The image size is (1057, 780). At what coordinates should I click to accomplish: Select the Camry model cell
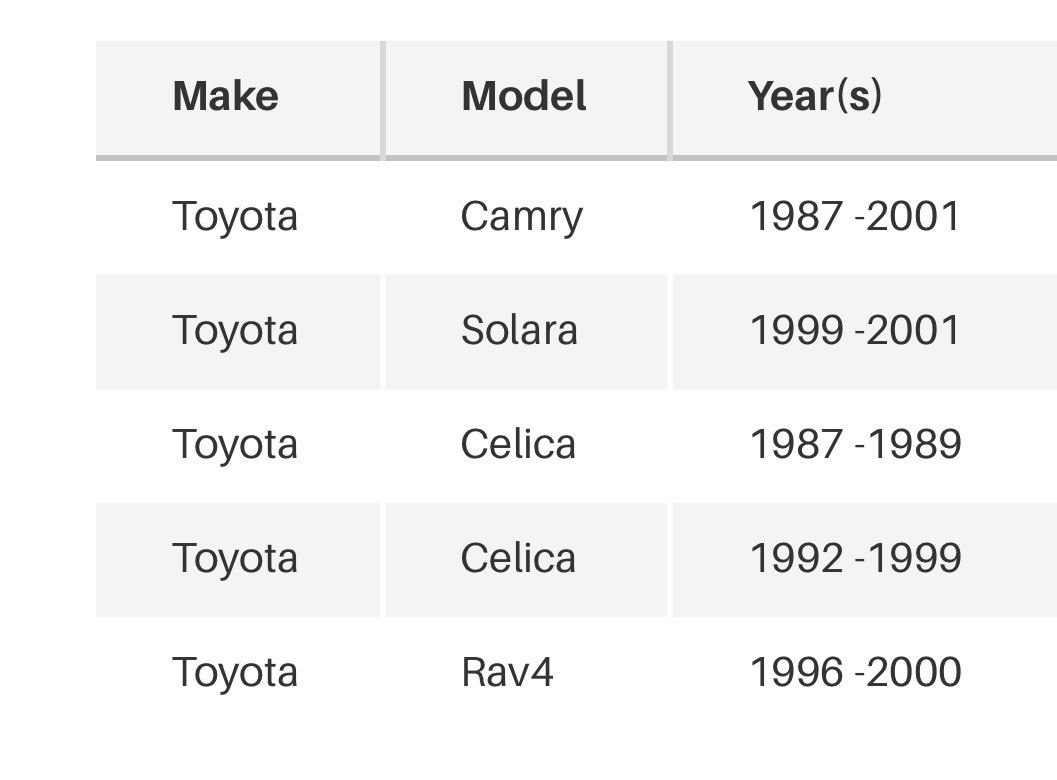click(521, 218)
